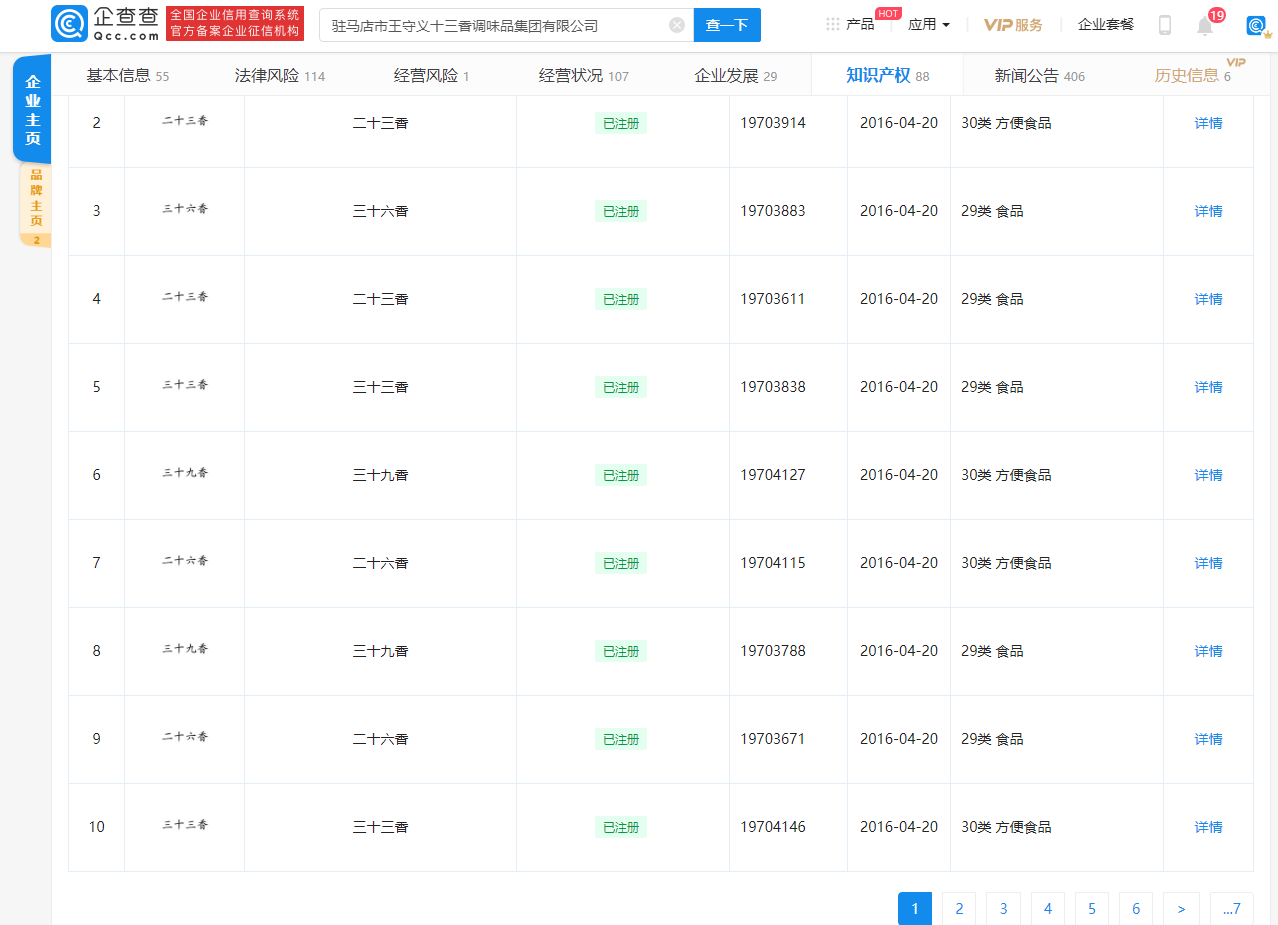Screen dimensions: 1278x925
Task: Click trademark image in row 2
Action: [185, 120]
